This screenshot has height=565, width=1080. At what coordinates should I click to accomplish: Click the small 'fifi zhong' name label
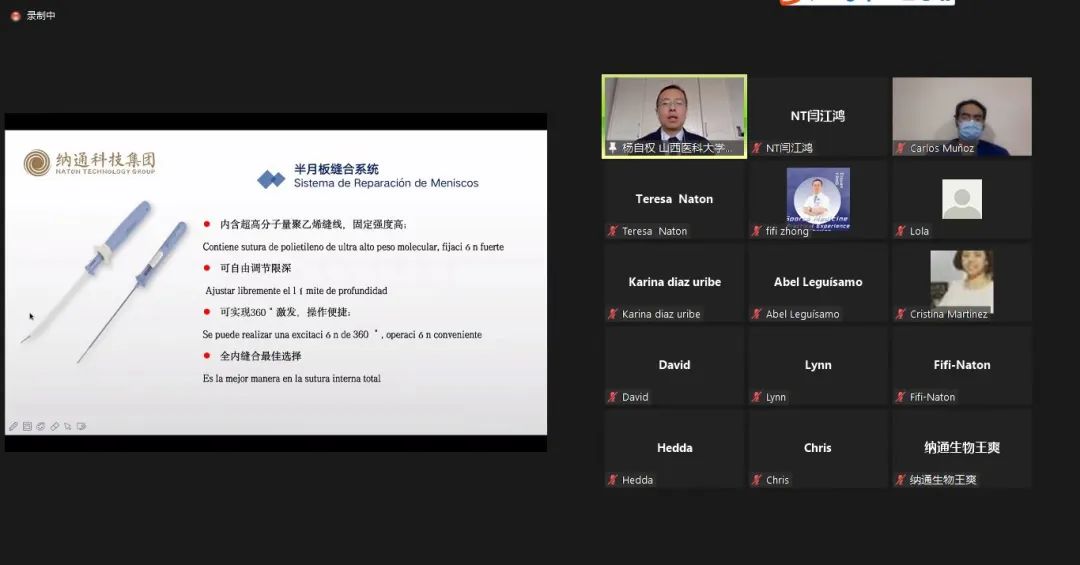787,232
